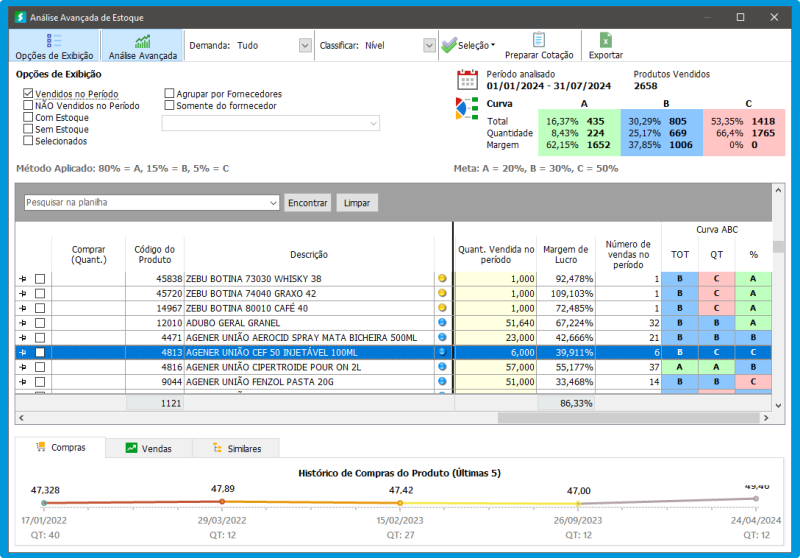Open the Análise Avançada chart icon
Image resolution: width=800 pixels, height=558 pixels.
click(143, 40)
